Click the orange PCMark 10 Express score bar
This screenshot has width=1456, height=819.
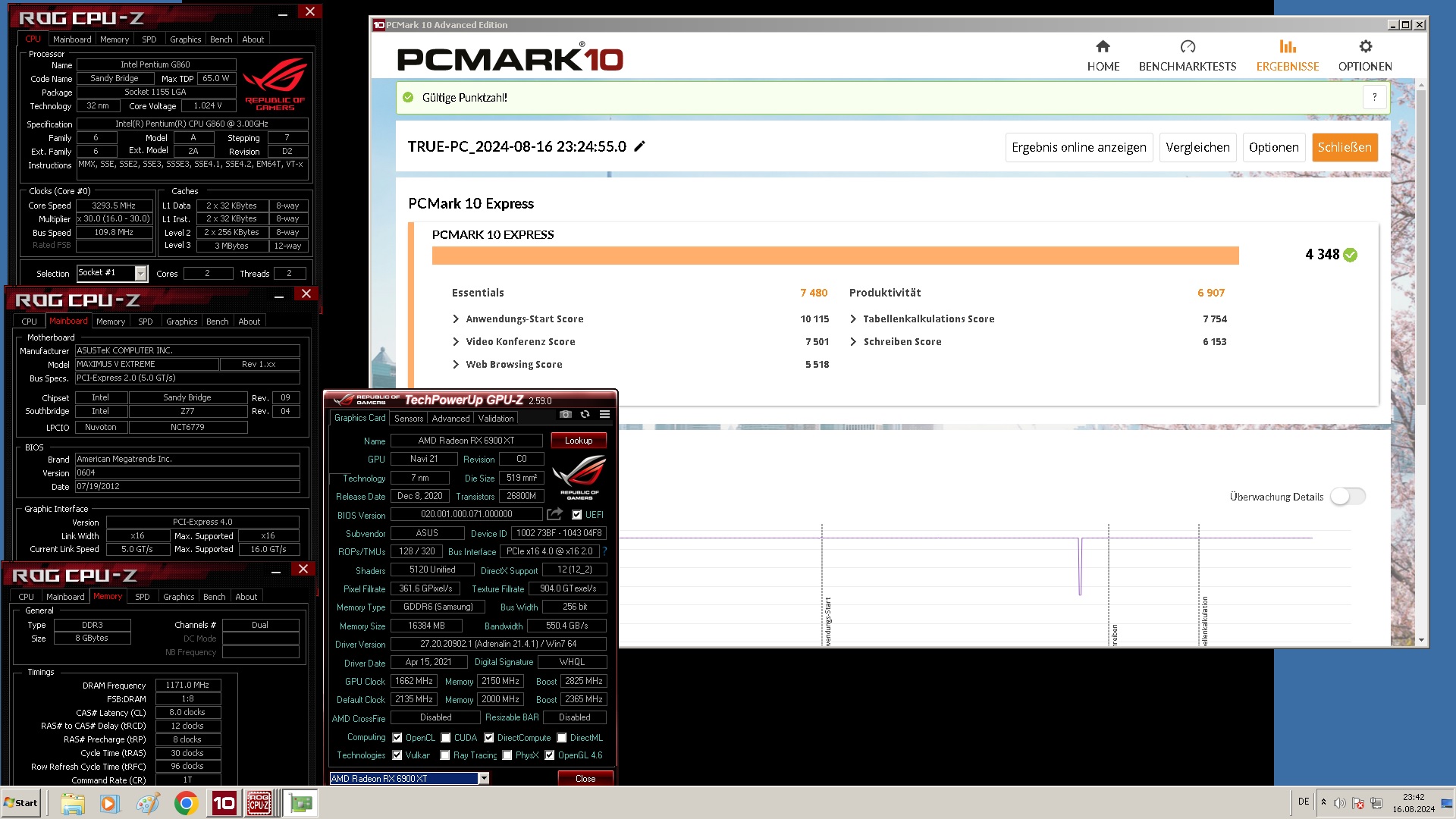coord(835,256)
